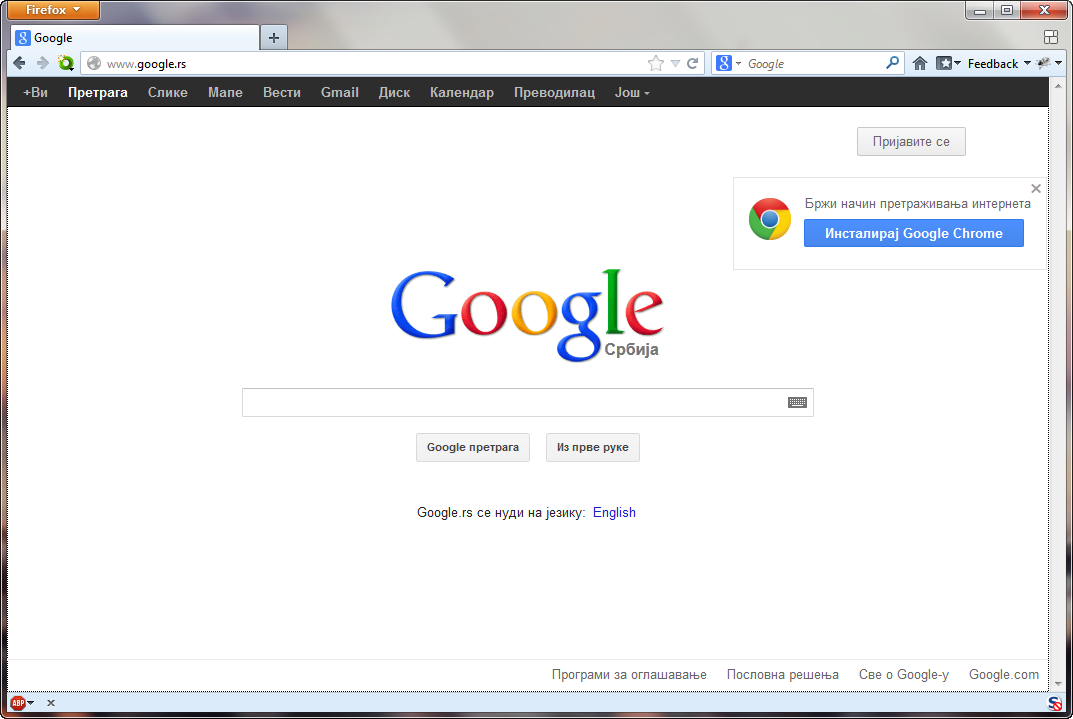Open a new tab with the plus button
Screen dimensions: 1073x719
274,38
